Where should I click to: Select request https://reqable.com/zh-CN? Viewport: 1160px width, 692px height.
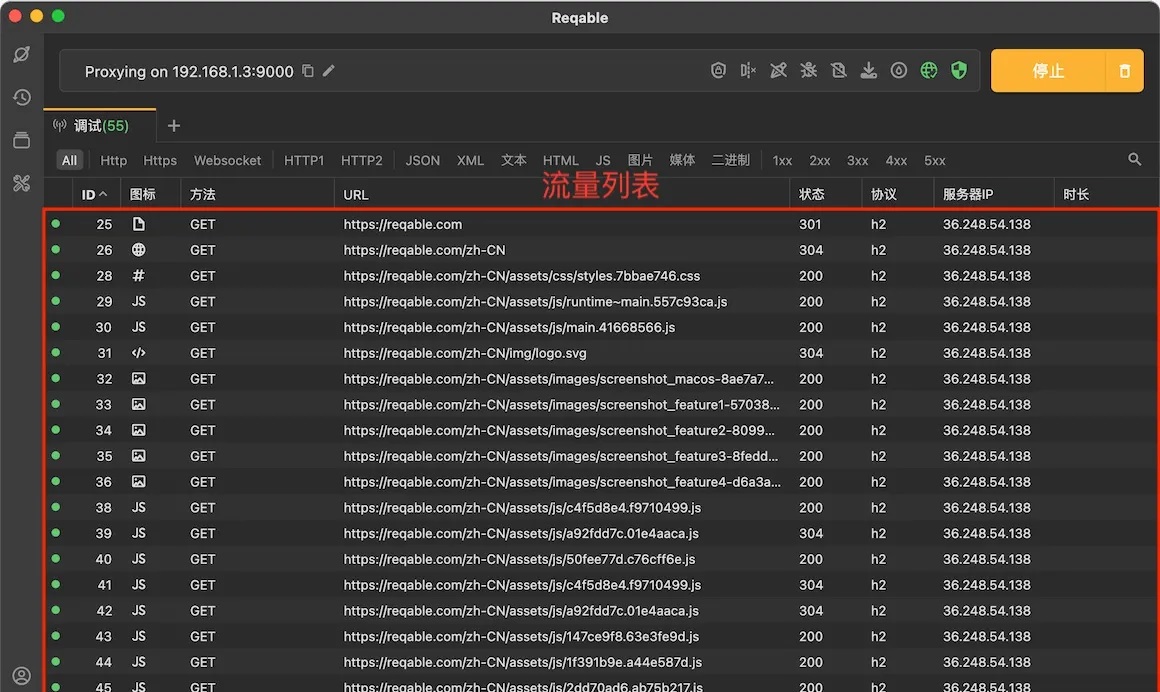point(601,250)
